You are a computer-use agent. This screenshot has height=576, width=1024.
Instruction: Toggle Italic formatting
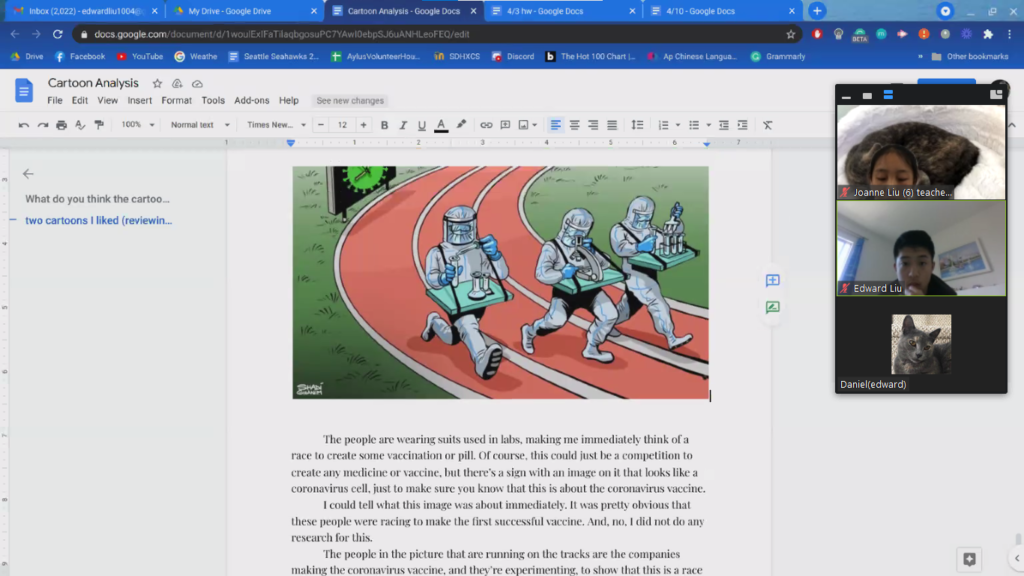pos(403,125)
